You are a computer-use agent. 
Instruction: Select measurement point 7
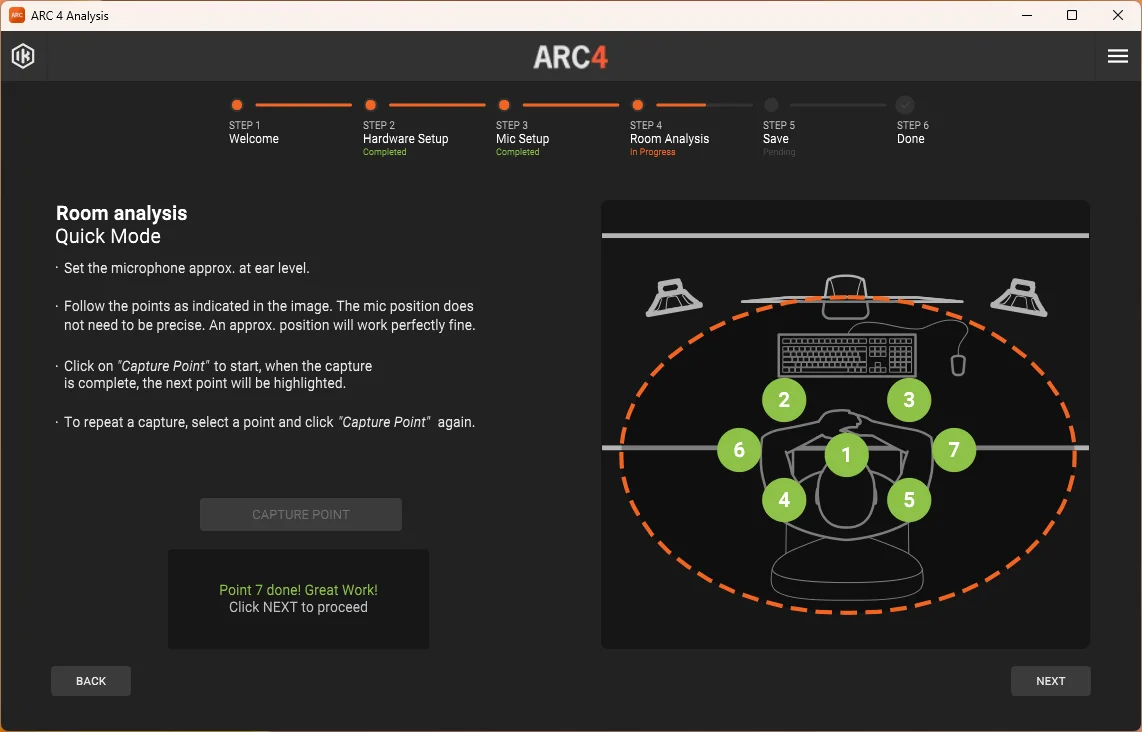954,449
